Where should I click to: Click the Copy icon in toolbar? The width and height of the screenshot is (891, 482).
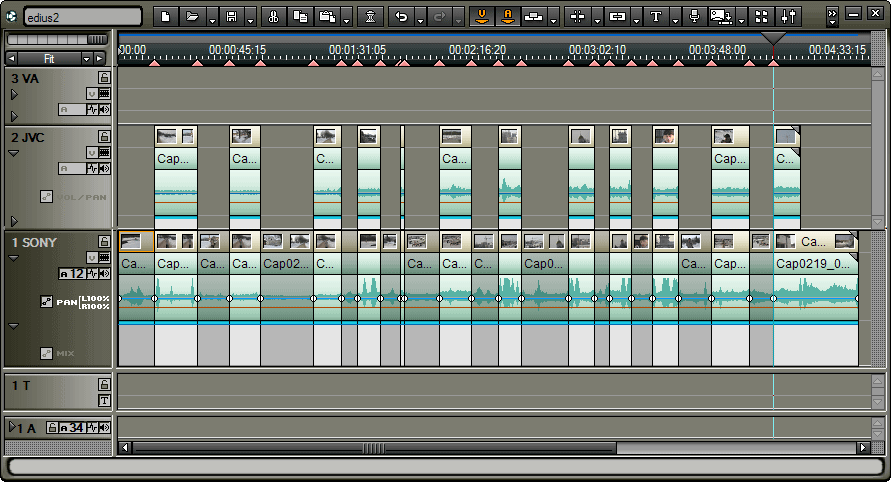click(299, 16)
